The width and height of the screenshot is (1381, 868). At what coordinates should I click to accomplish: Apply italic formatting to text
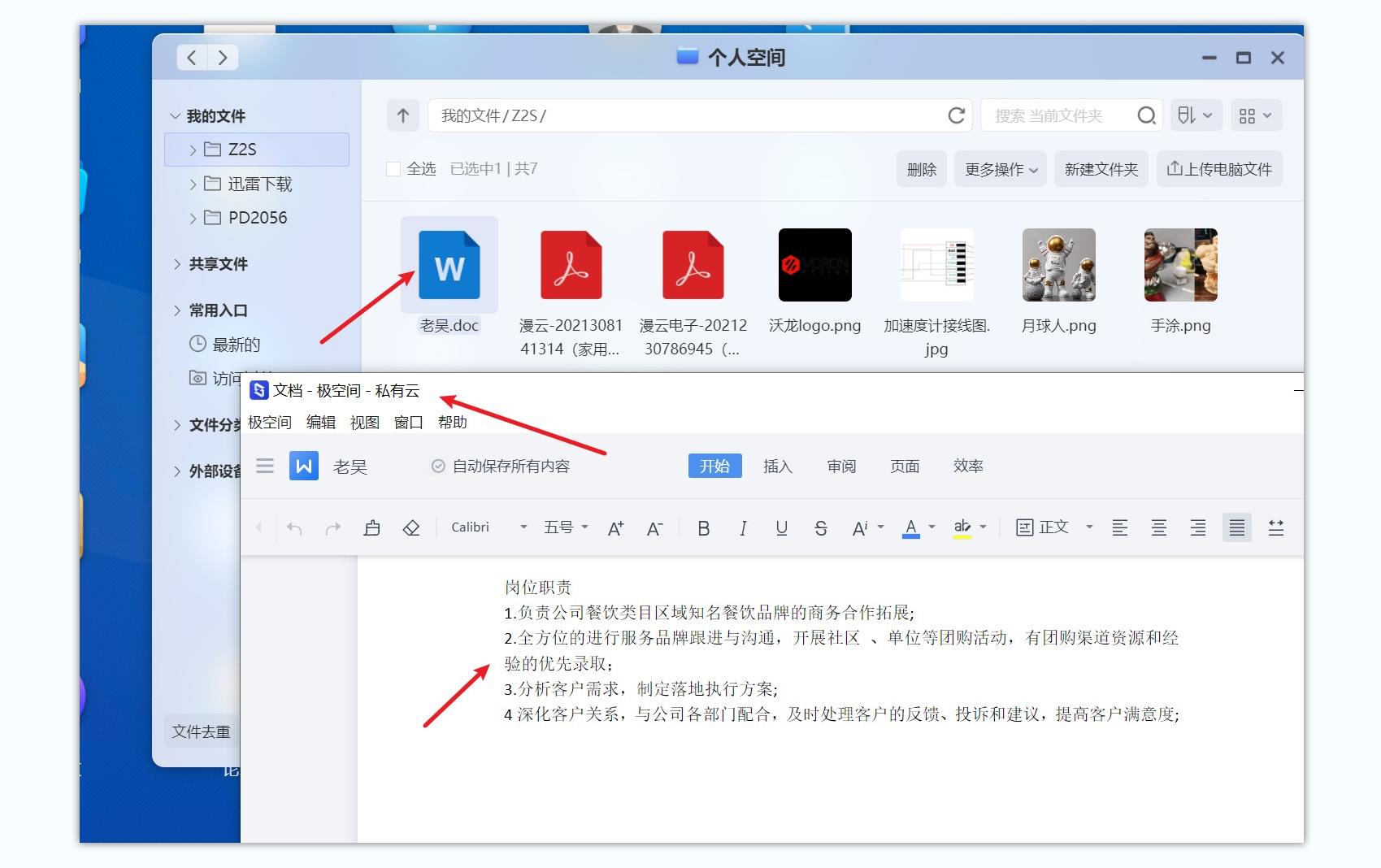[743, 527]
